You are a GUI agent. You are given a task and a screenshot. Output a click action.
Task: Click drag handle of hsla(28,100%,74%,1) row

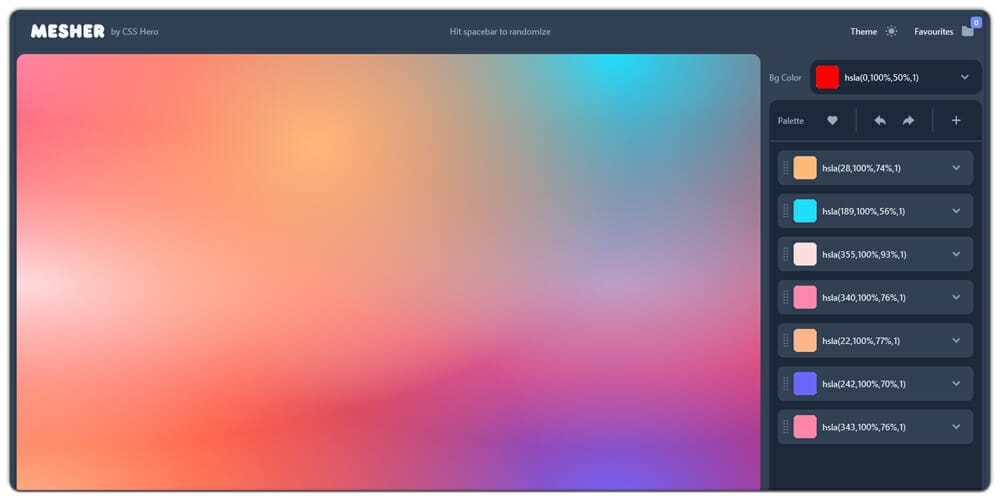tap(786, 168)
